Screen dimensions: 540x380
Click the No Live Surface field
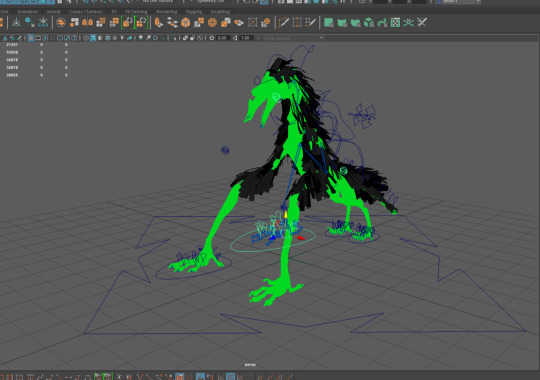158,1
